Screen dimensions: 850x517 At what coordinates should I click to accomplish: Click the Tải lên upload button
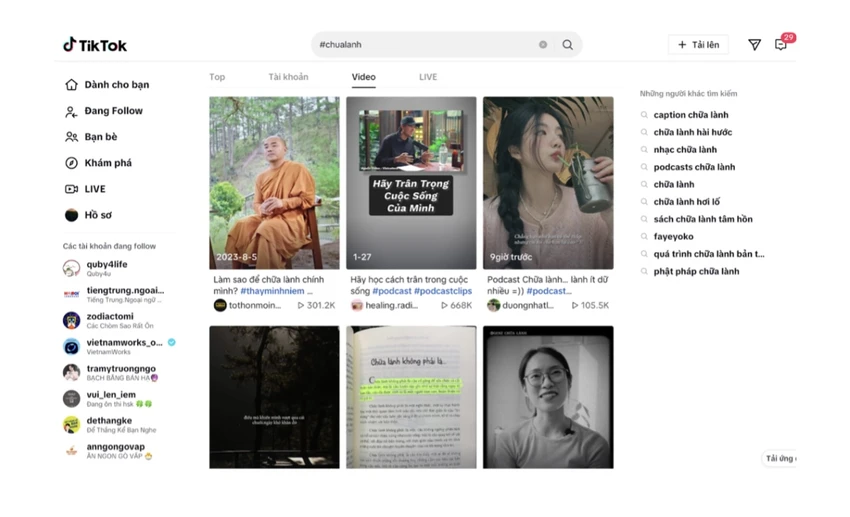[x=698, y=44]
